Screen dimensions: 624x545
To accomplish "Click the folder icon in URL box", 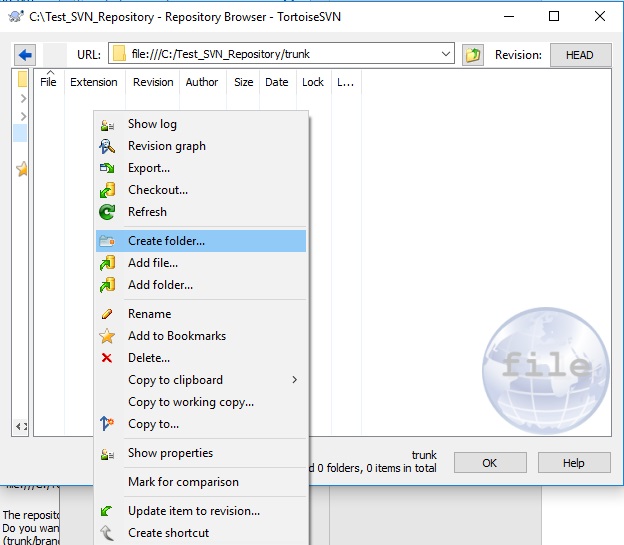I will pyautogui.click(x=119, y=53).
